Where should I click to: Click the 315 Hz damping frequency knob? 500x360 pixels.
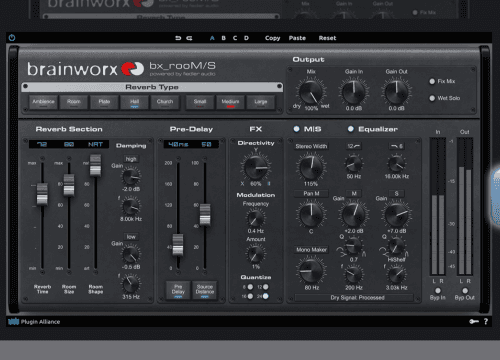pyautogui.click(x=131, y=284)
